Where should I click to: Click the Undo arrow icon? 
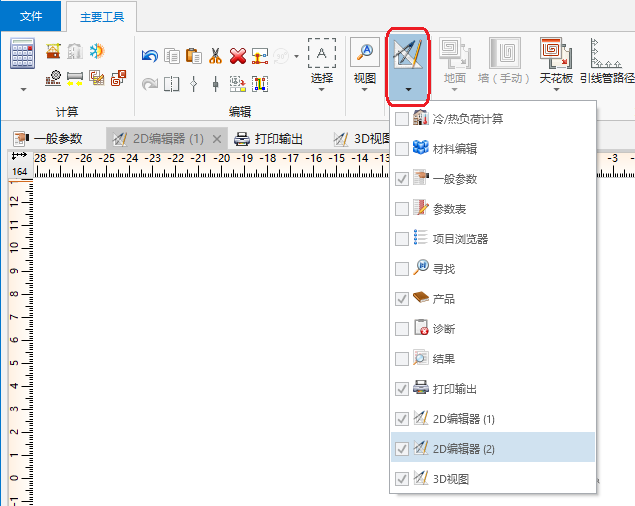pyautogui.click(x=150, y=56)
